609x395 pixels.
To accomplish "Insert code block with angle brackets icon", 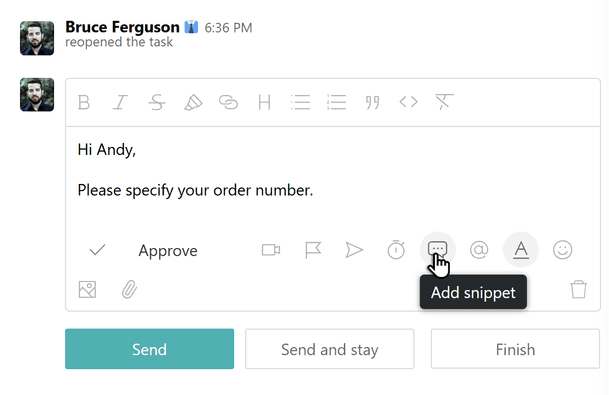I will point(409,102).
